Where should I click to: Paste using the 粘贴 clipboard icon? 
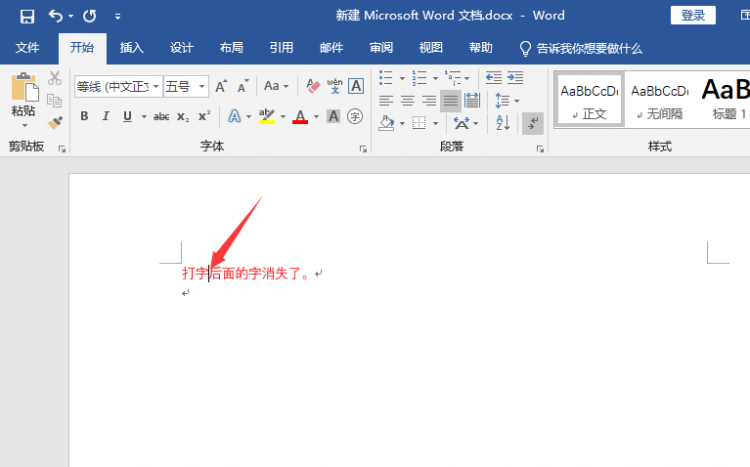(x=24, y=87)
